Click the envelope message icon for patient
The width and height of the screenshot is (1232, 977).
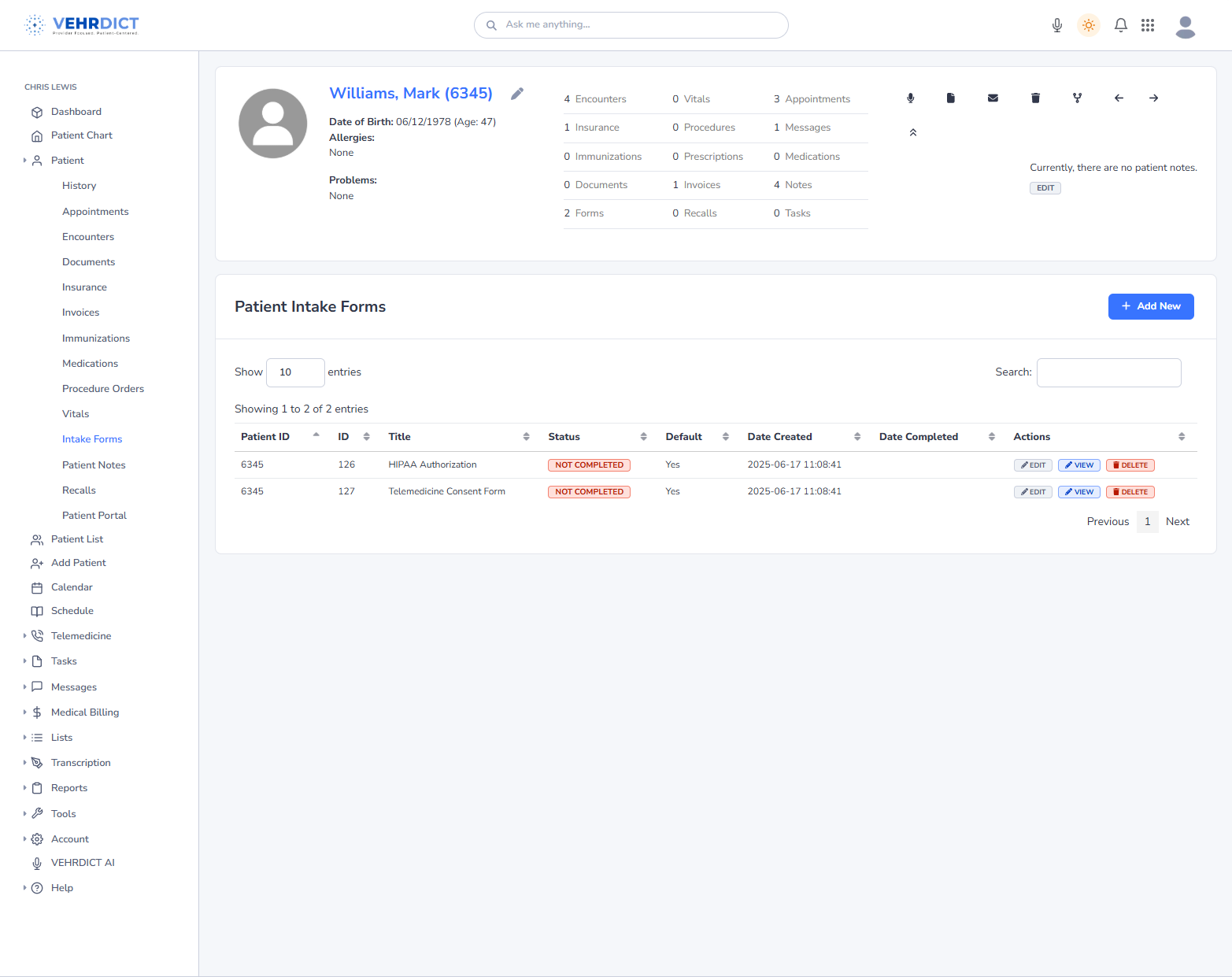pyautogui.click(x=993, y=98)
